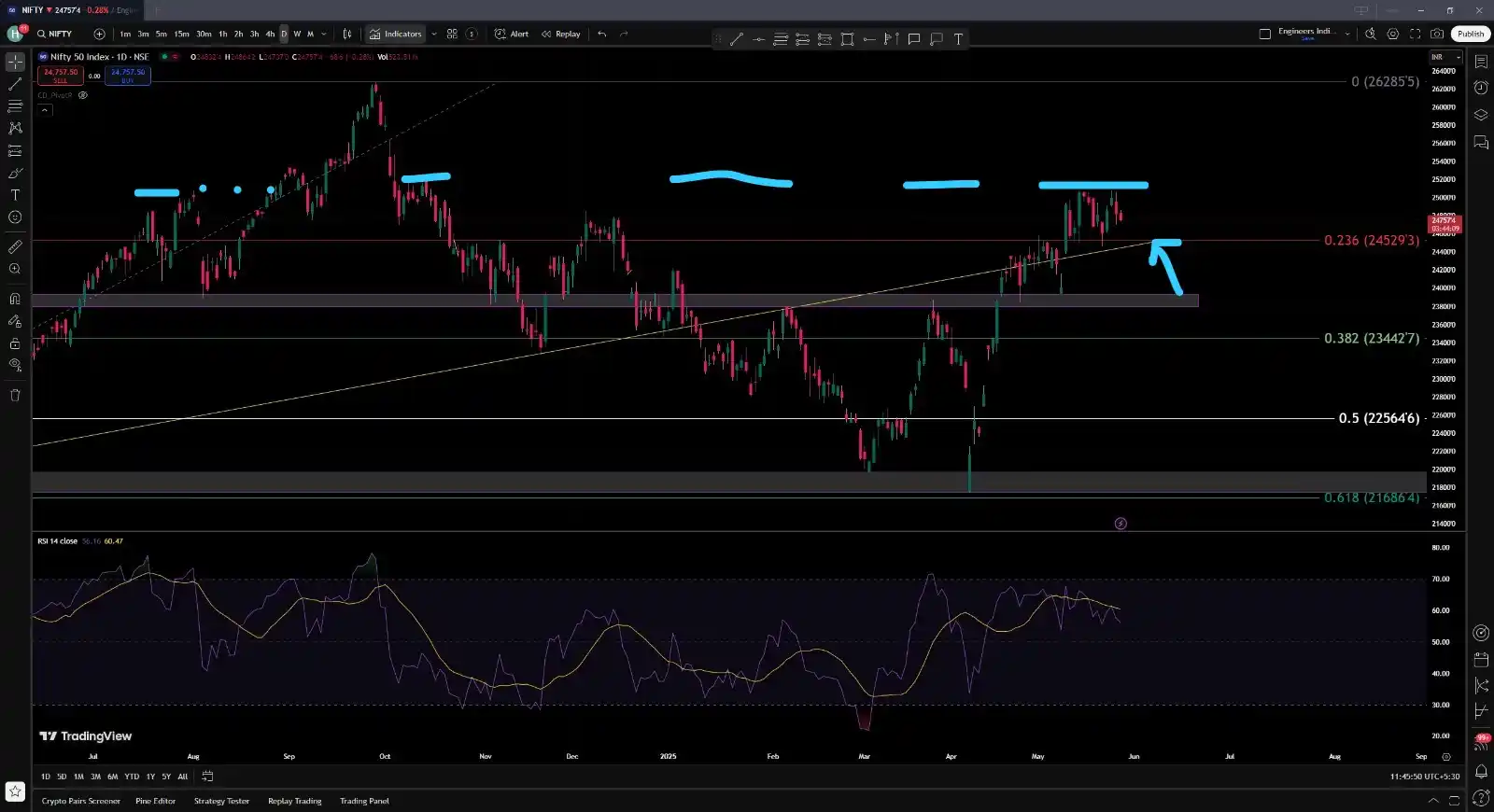The width and height of the screenshot is (1494, 812).
Task: Toggle layout select checkbox square
Action: (x=1265, y=34)
